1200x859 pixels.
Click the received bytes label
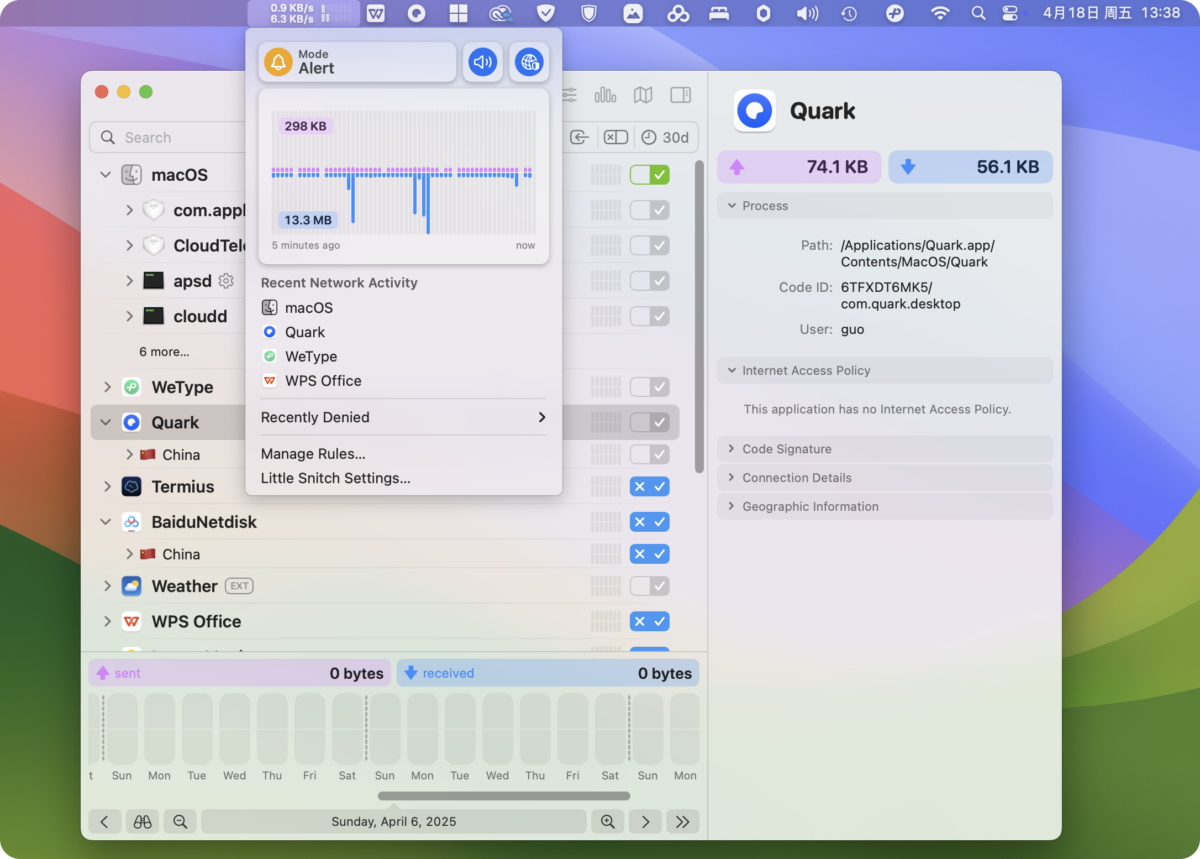click(448, 673)
